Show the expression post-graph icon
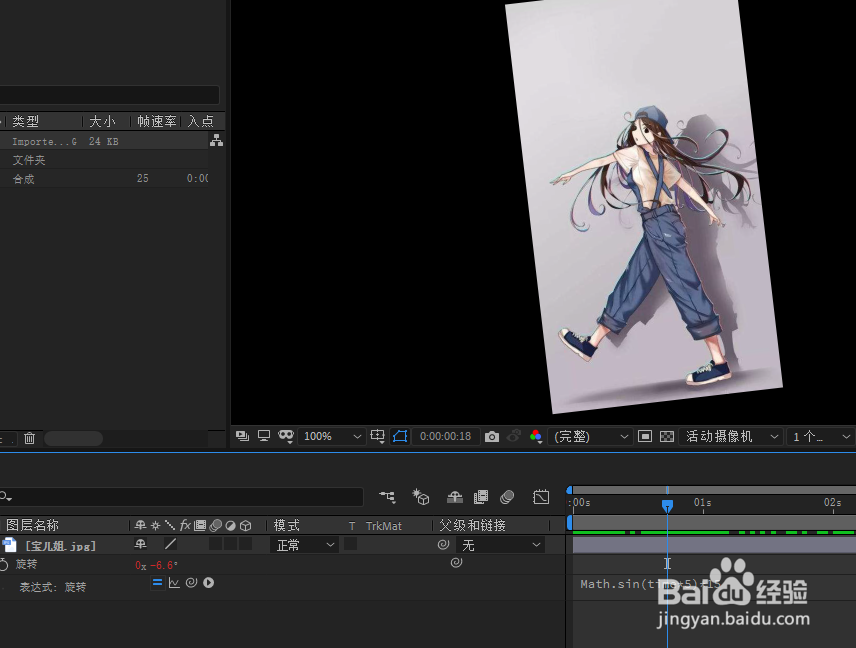This screenshot has height=648, width=856. (x=174, y=582)
